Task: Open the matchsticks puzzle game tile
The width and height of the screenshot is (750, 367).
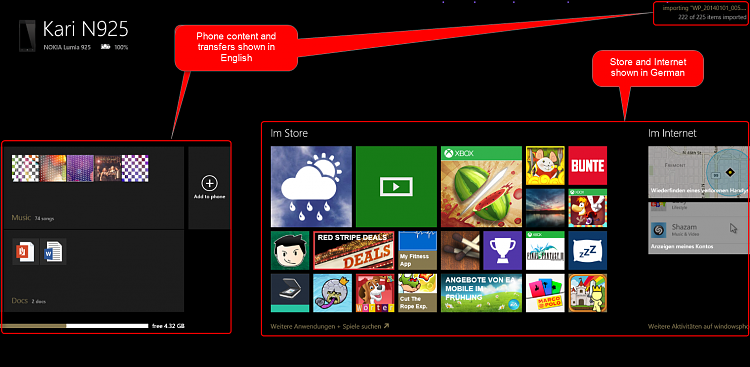Action: 460,250
